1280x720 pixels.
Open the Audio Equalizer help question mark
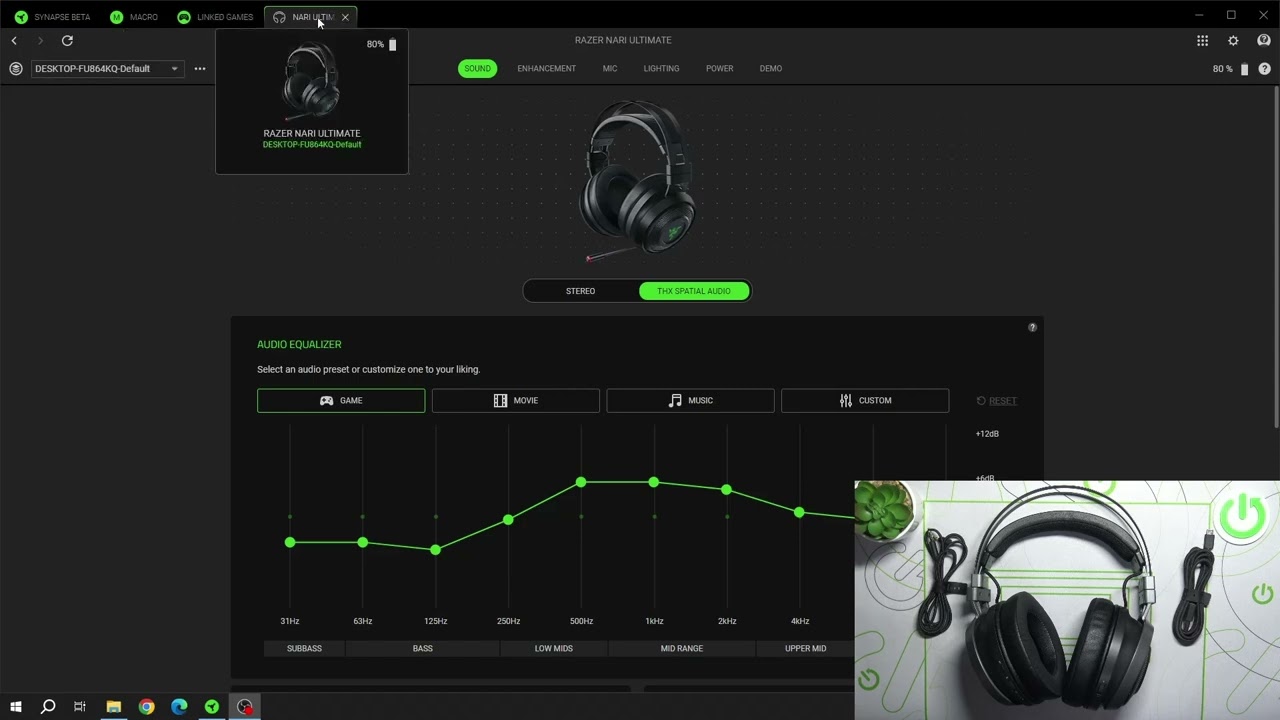1033,327
